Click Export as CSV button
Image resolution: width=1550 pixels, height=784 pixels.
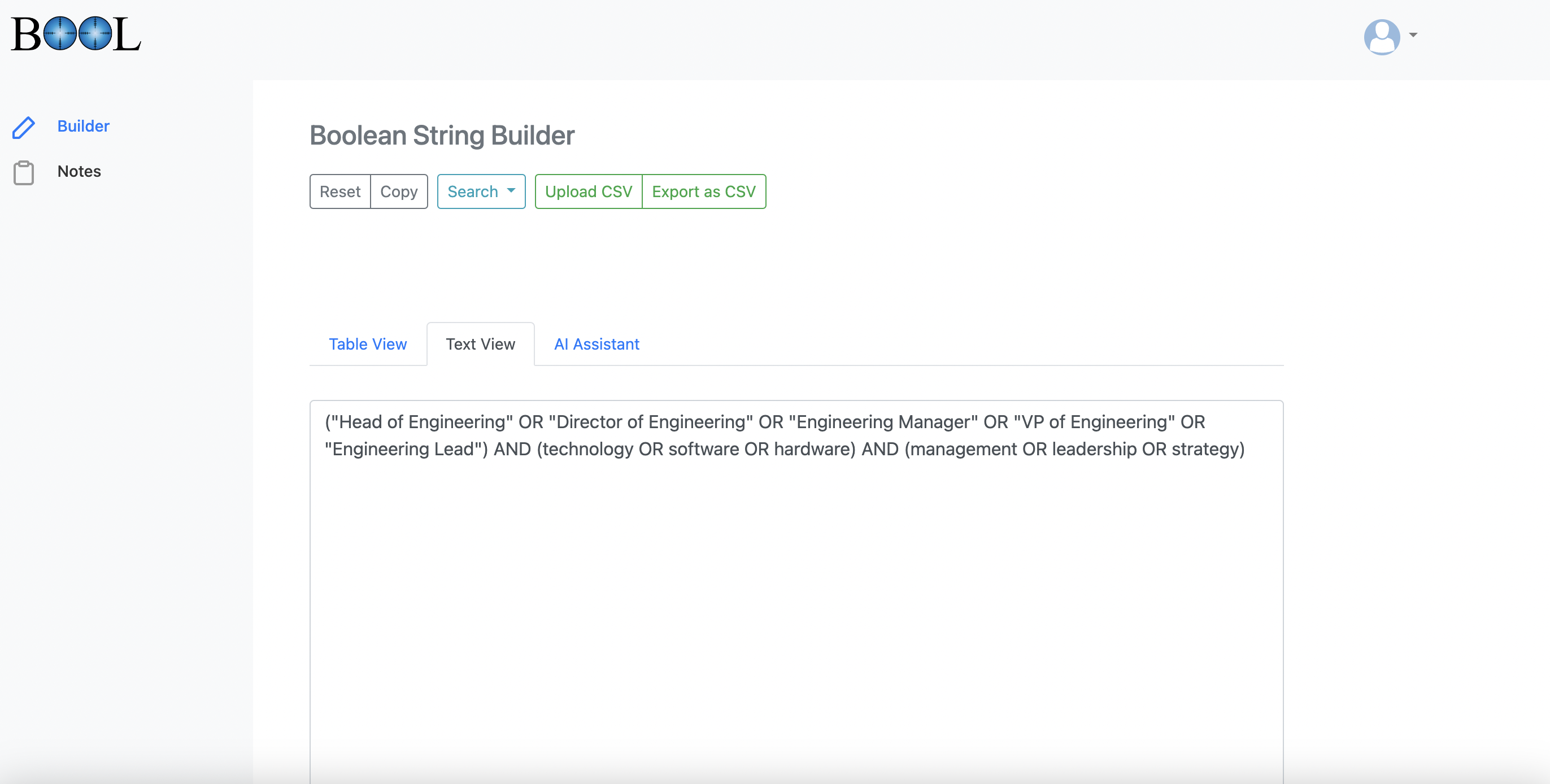(x=703, y=191)
